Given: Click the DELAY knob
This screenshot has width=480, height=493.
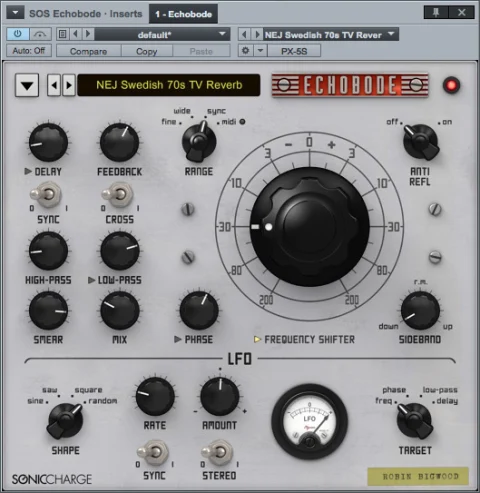Looking at the screenshot, I should click(x=48, y=142).
